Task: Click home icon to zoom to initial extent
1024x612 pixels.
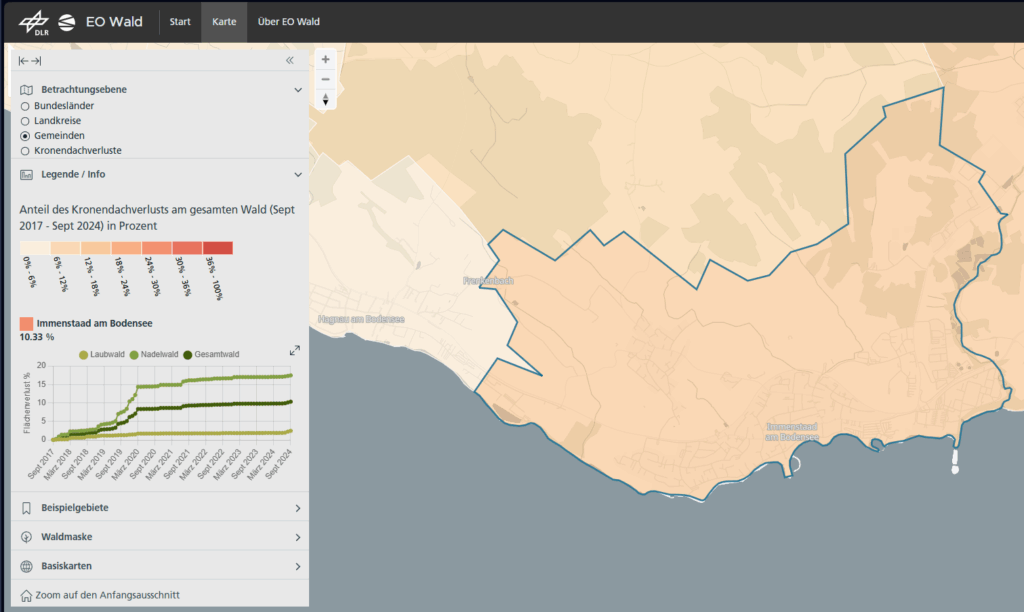Action: coord(26,595)
